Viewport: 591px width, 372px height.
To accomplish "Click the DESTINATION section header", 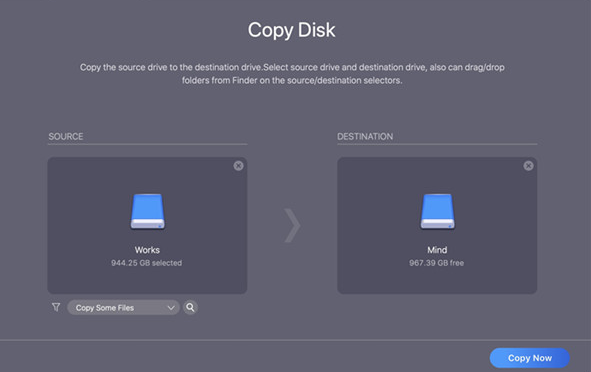I will click(365, 136).
